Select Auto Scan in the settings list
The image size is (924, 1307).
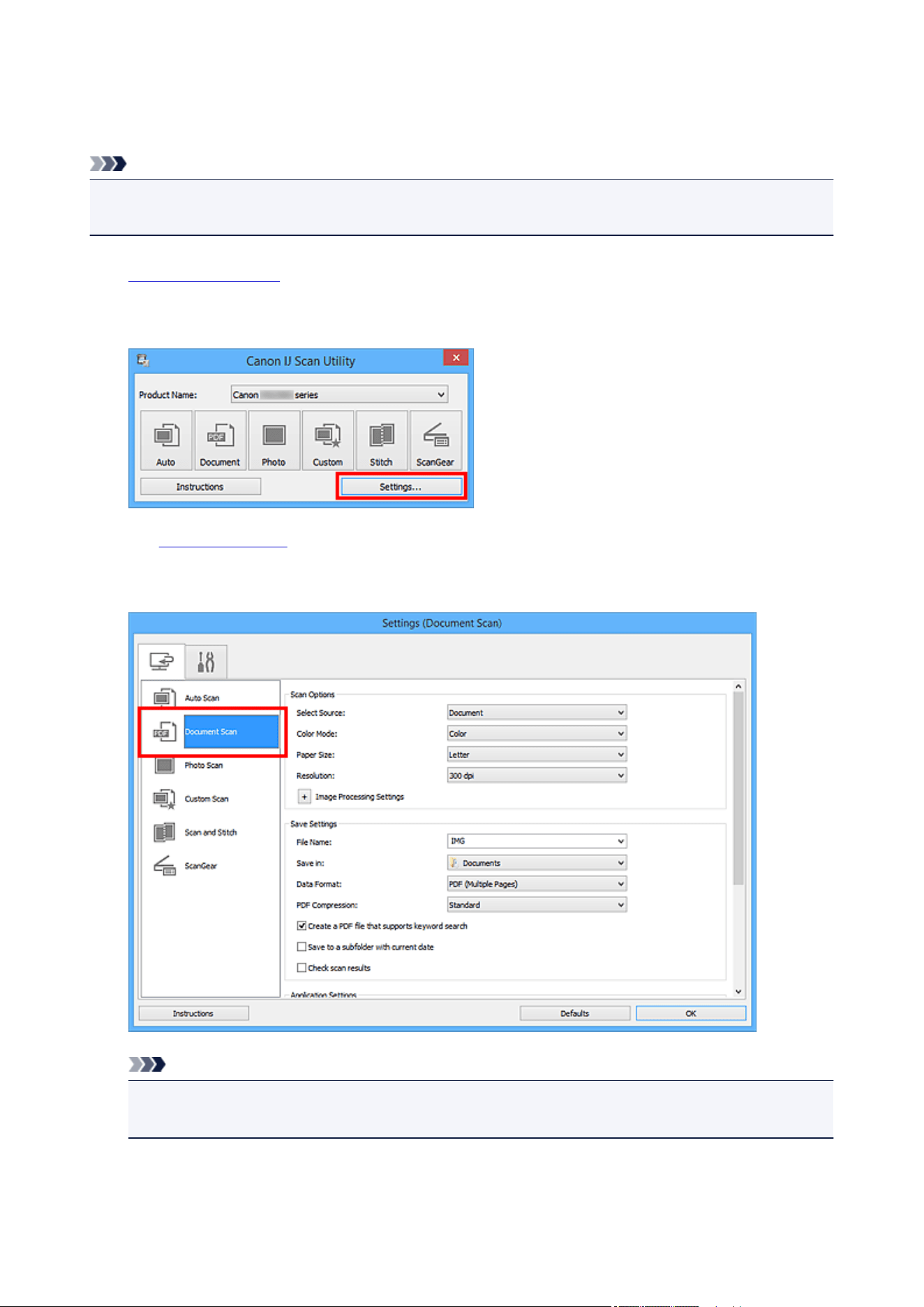(210, 697)
